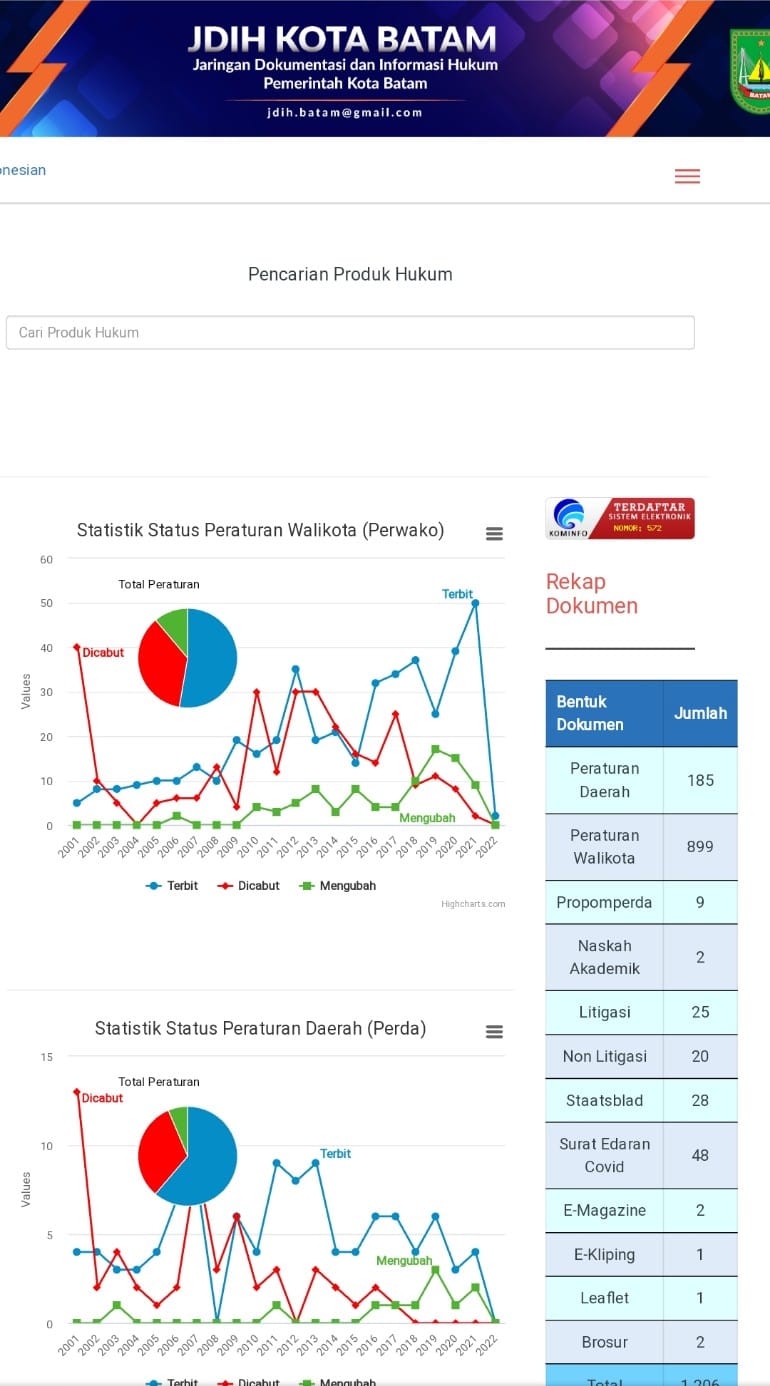
Task: Click the 2021 Terbit data point in Perwako chart
Action: 475,603
